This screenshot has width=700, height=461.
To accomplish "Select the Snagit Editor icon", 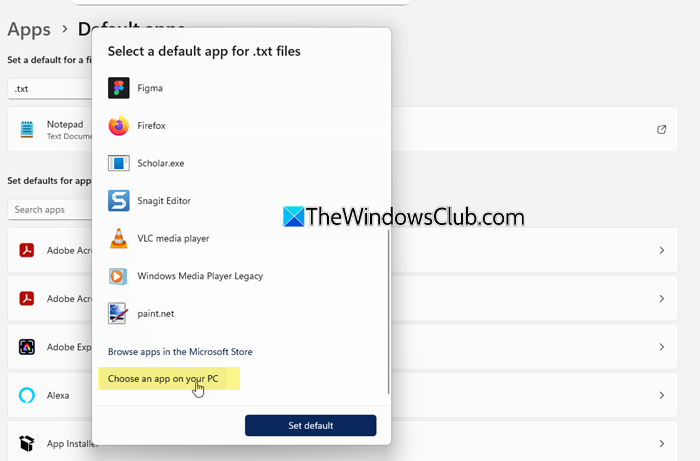I will tap(118, 200).
